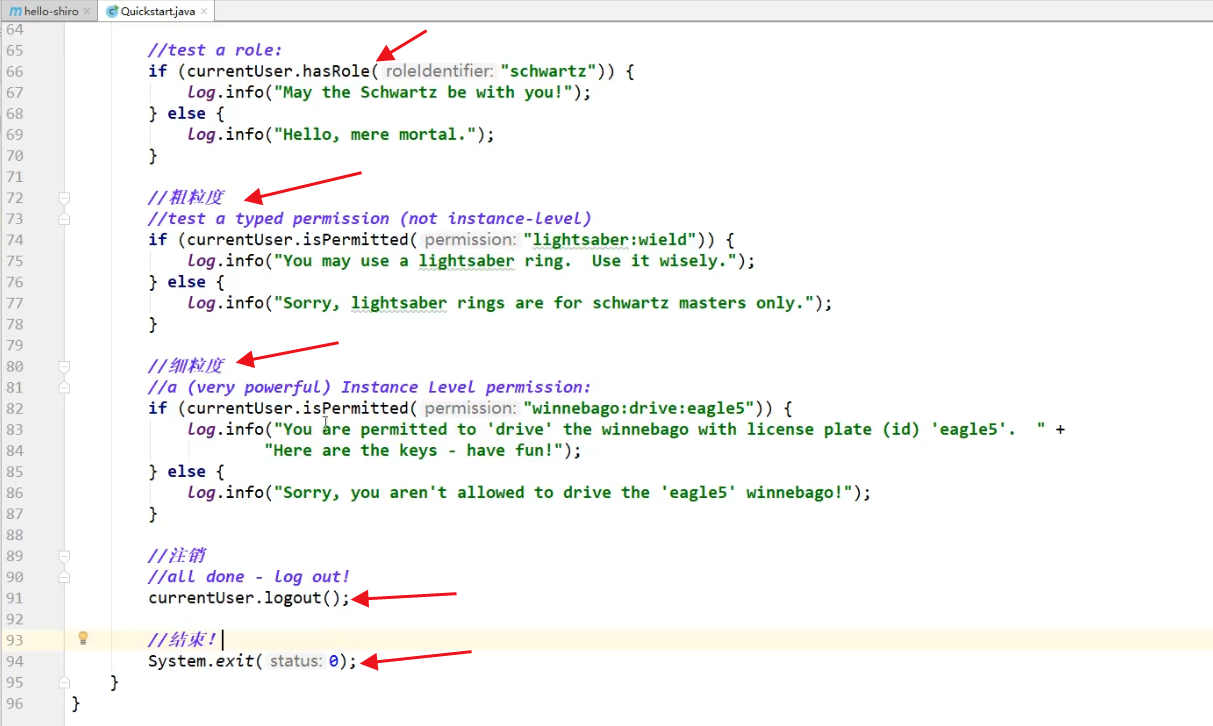Switch to the hello-shiro editor tab
The width and height of the screenshot is (1213, 726).
[x=50, y=11]
